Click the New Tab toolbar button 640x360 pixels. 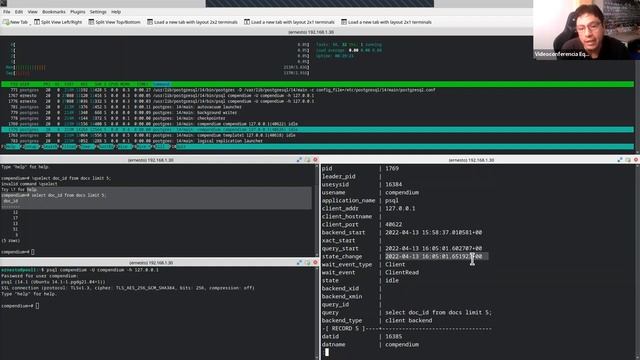(x=16, y=22)
